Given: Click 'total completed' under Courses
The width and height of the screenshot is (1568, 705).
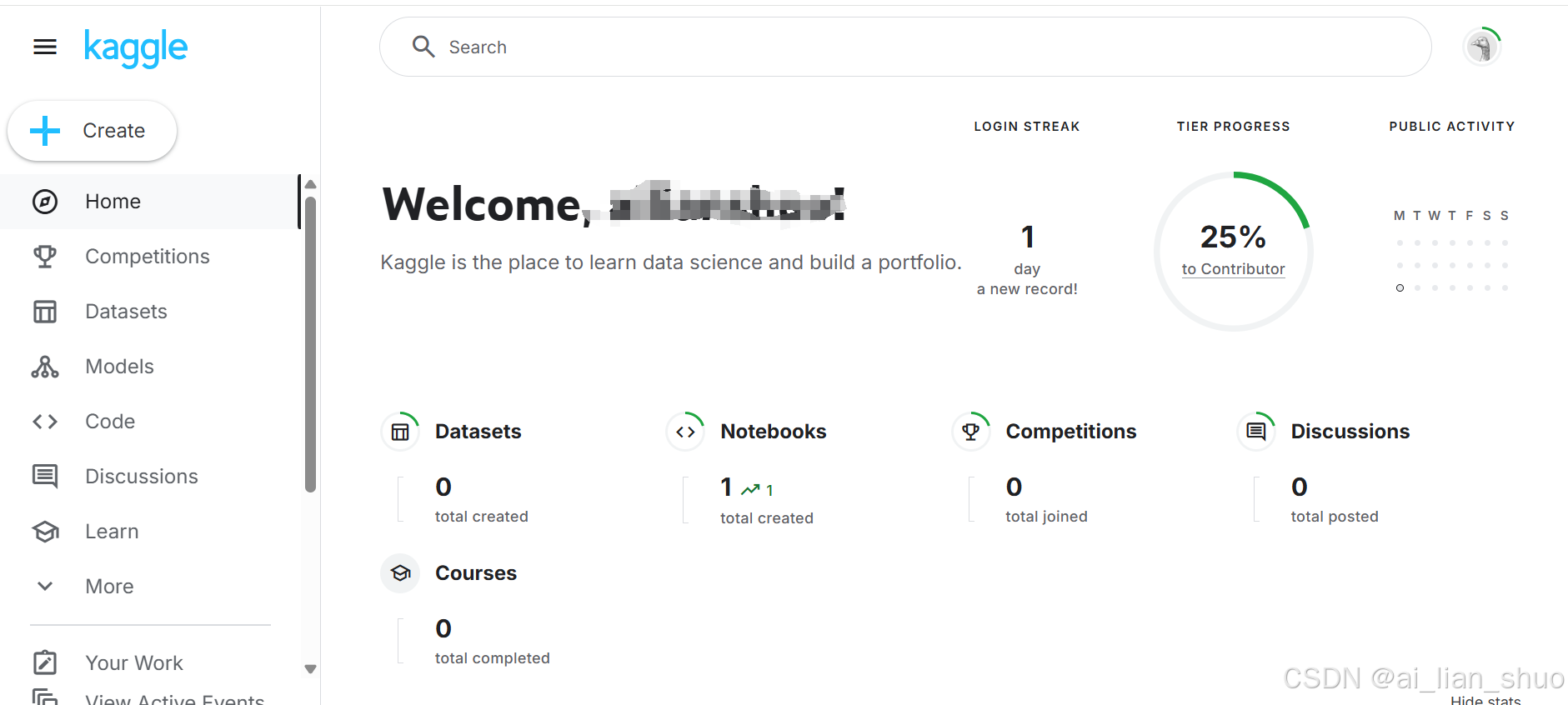Looking at the screenshot, I should coord(493,658).
